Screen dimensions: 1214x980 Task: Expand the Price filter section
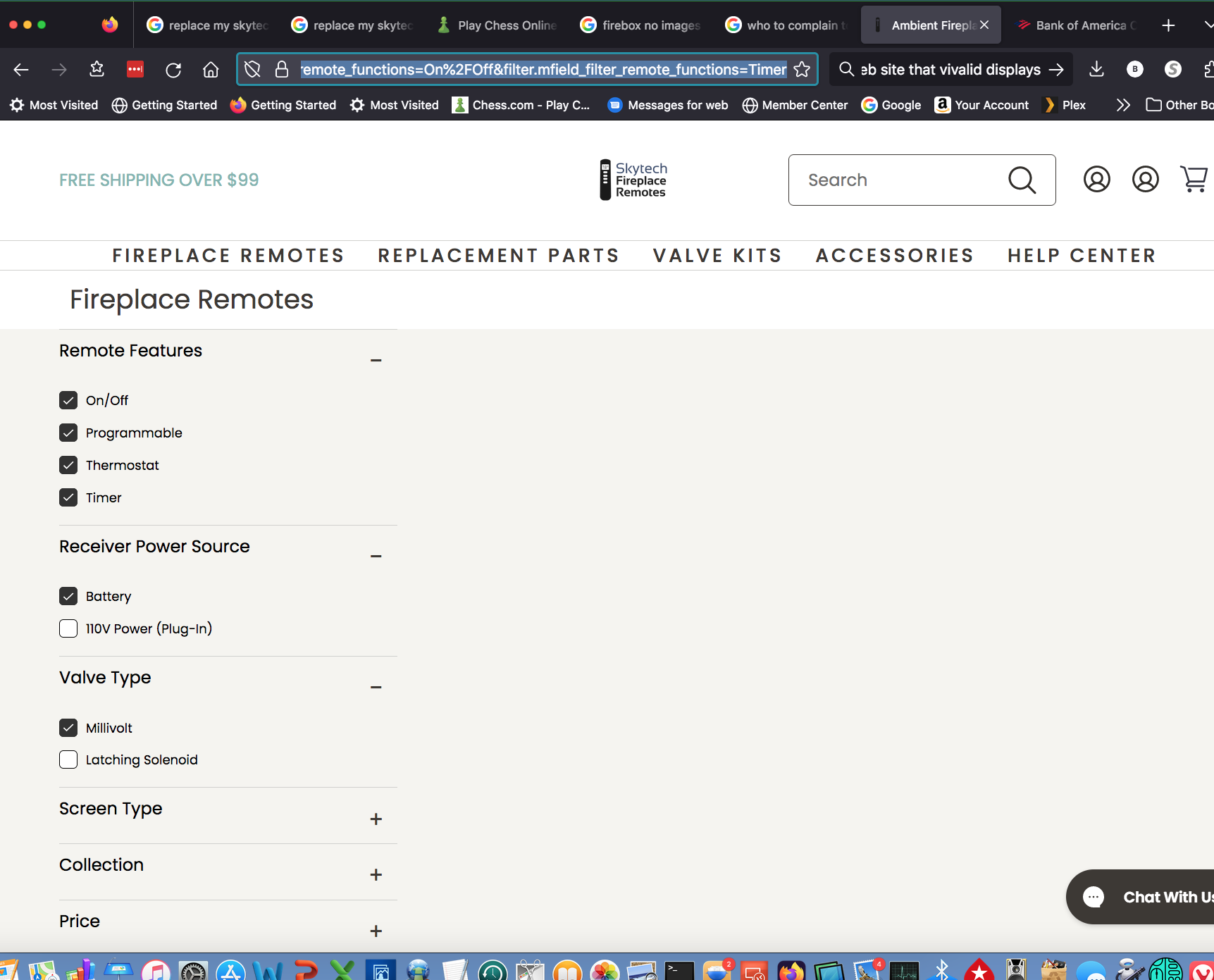point(376,931)
